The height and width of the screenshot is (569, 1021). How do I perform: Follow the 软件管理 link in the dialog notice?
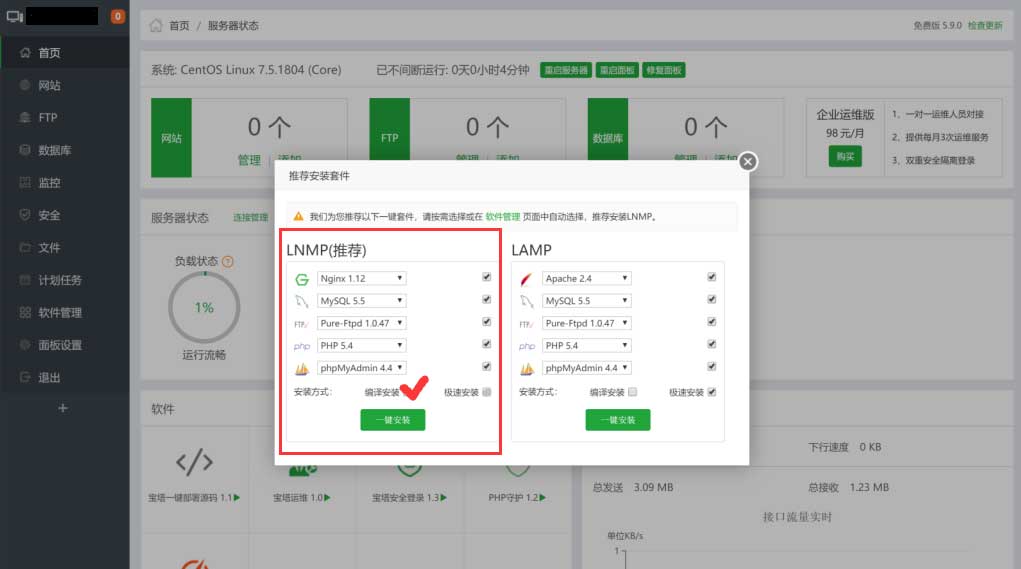(x=503, y=217)
